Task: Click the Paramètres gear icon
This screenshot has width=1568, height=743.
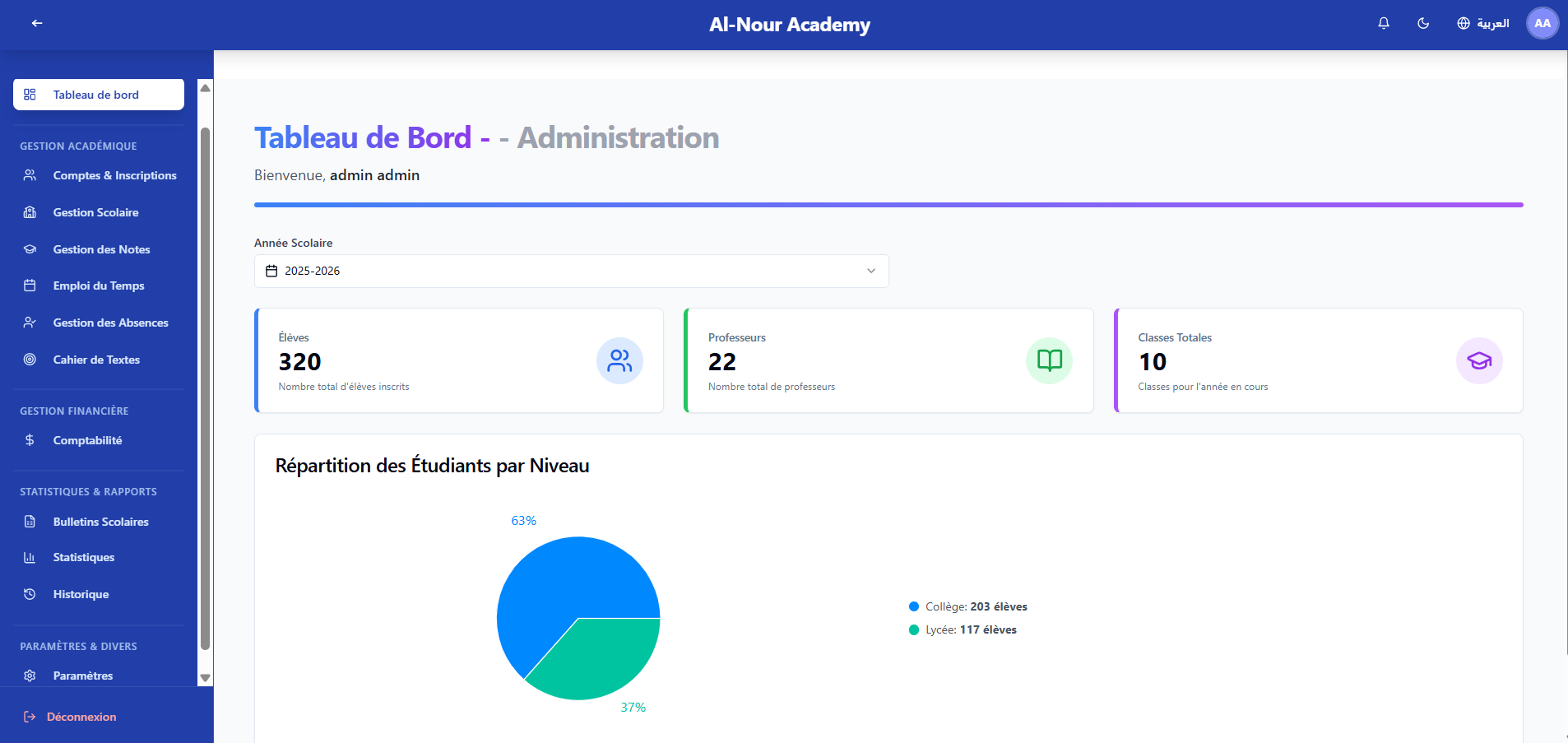Action: click(x=30, y=676)
